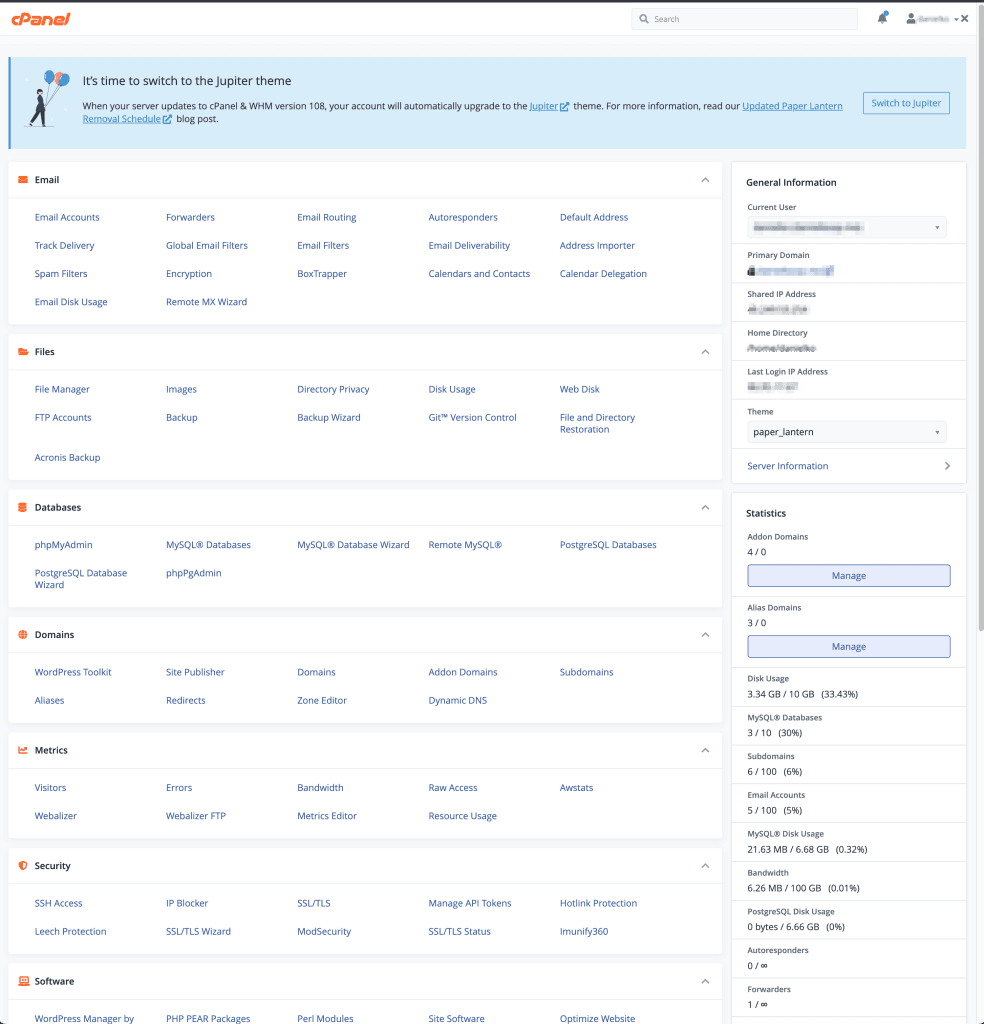Open Bandwidth metrics
The height and width of the screenshot is (1024, 984).
point(320,788)
